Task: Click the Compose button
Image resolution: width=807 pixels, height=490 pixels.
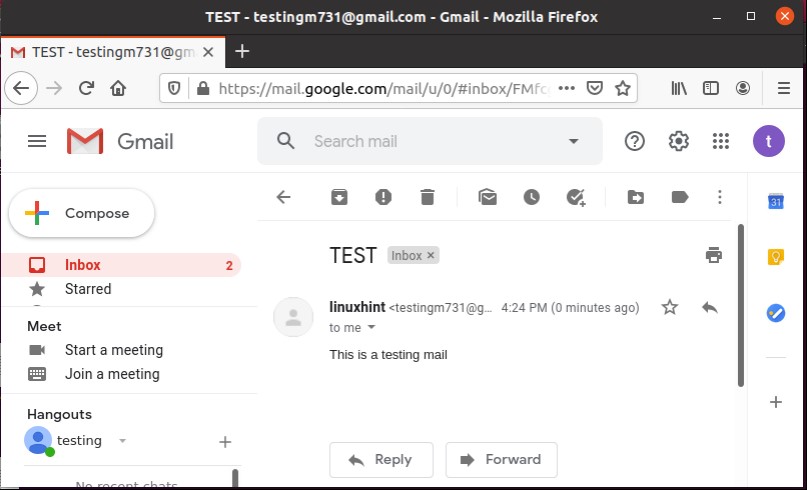Action: tap(82, 213)
